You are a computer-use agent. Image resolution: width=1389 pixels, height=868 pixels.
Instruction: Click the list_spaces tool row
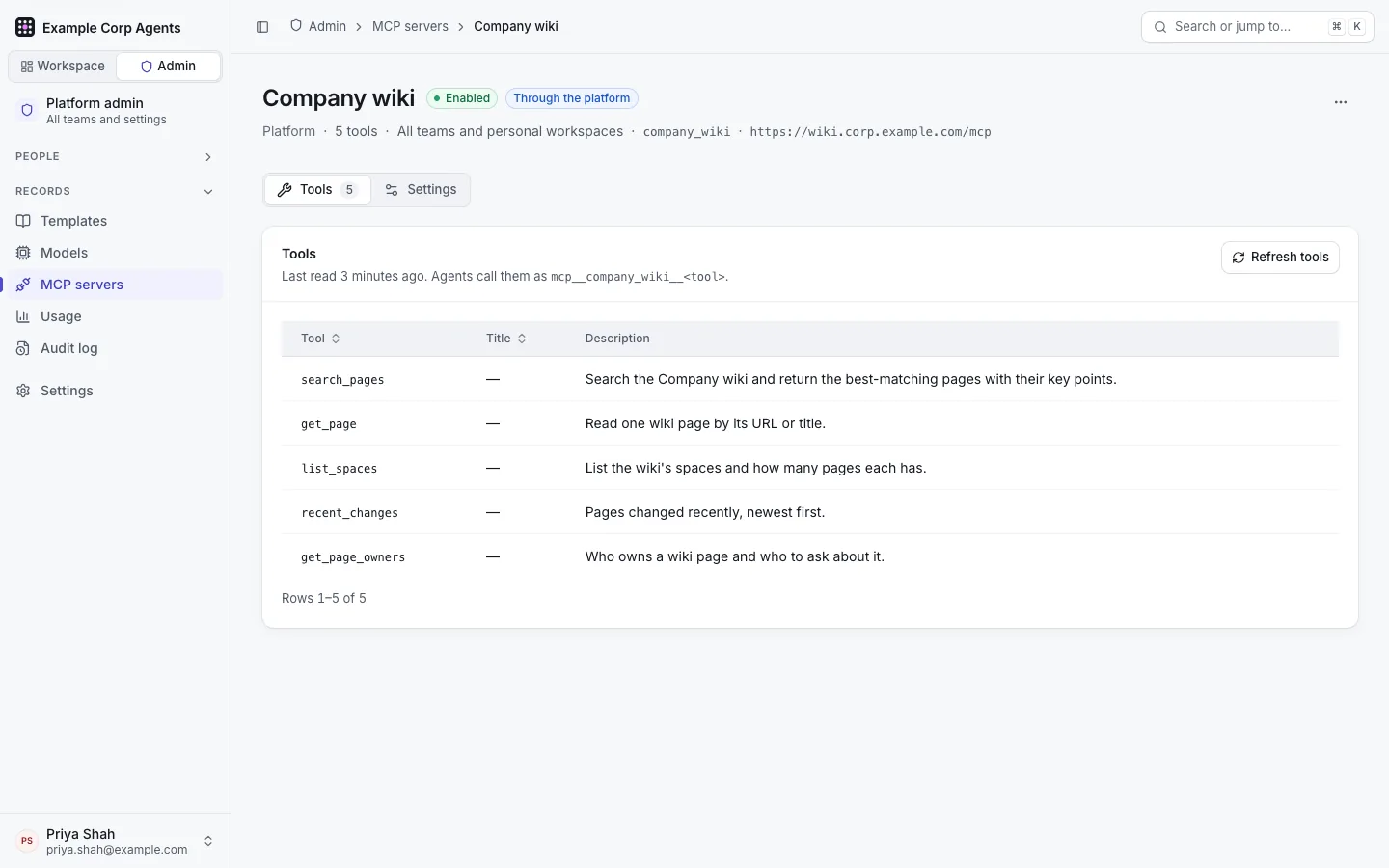point(810,468)
